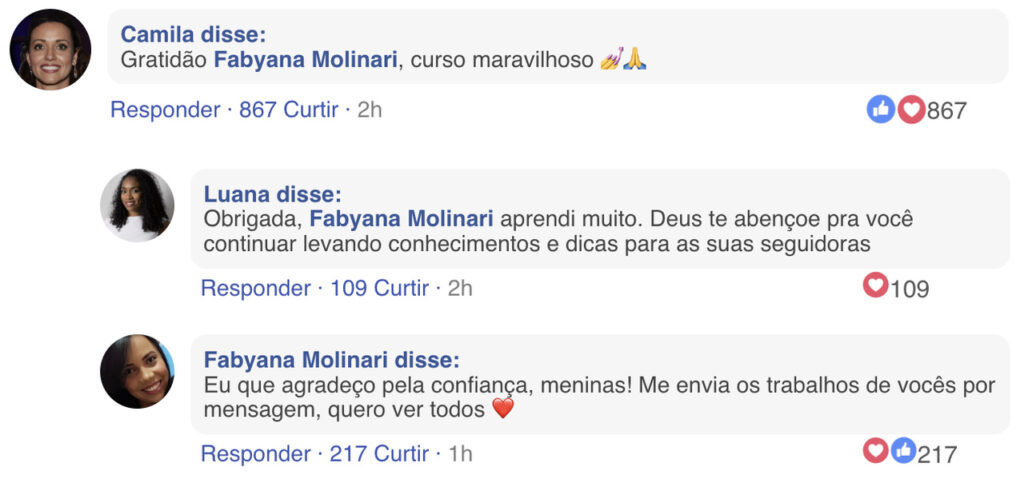Click the 'Luana disse:' author name
The height and width of the screenshot is (483, 1024).
click(x=272, y=194)
